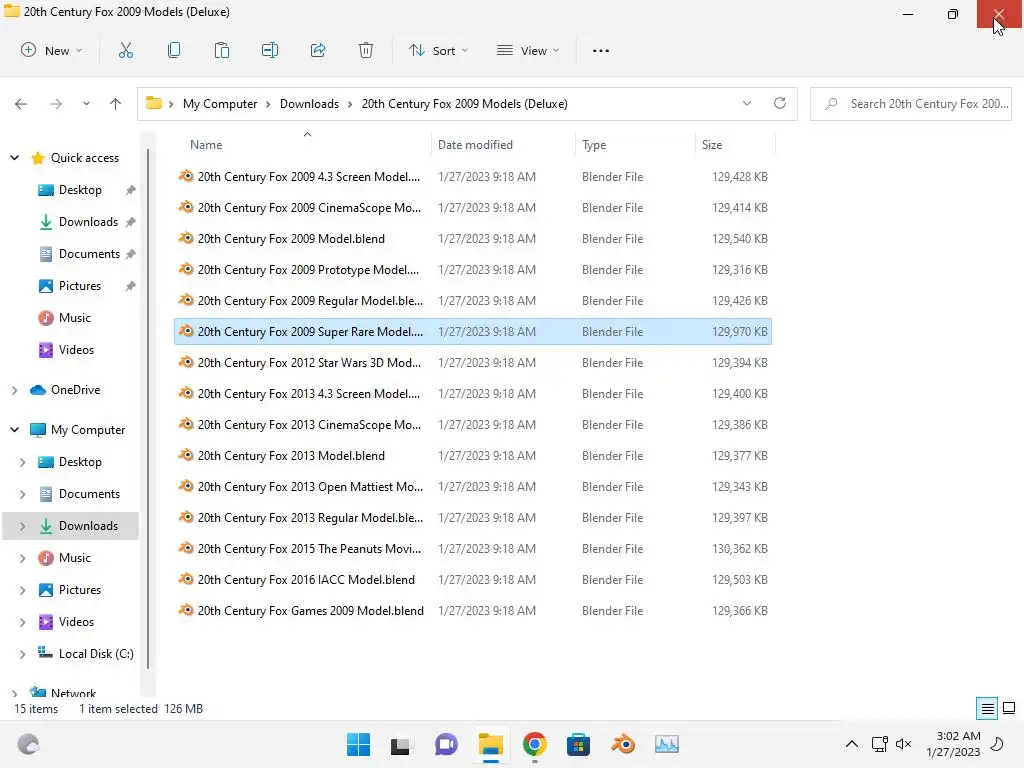Click the network tray icon
This screenshot has height=768, width=1024.
[x=879, y=744]
